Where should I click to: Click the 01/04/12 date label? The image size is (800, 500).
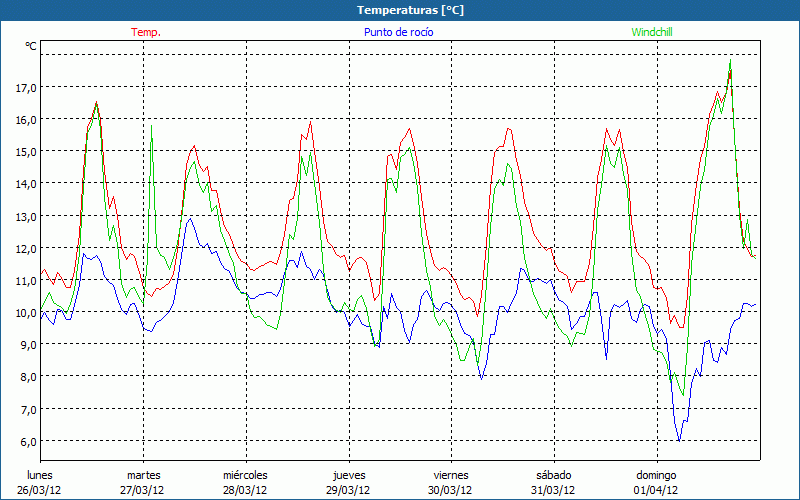(656, 490)
